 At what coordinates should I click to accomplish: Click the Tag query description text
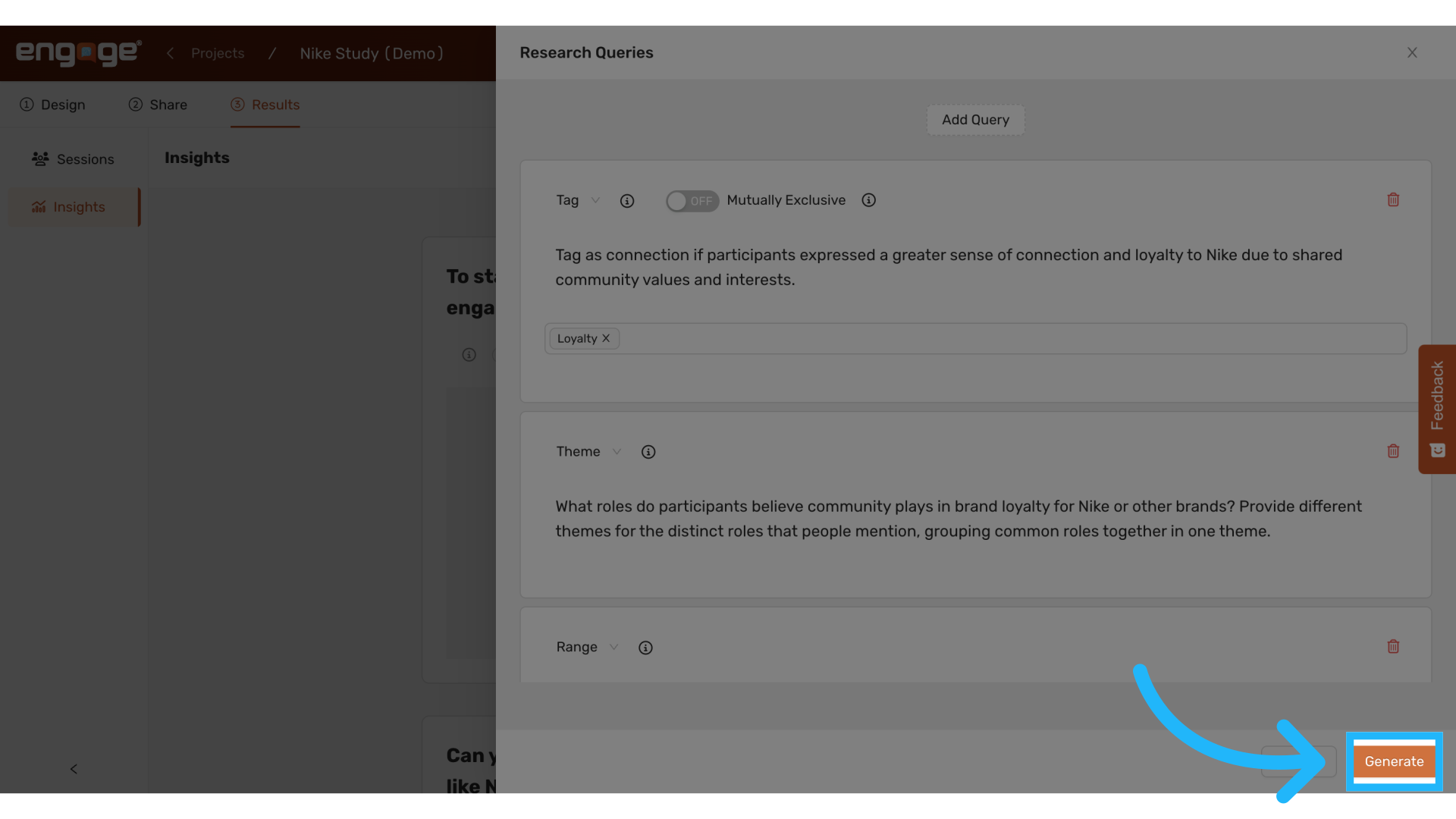(949, 267)
